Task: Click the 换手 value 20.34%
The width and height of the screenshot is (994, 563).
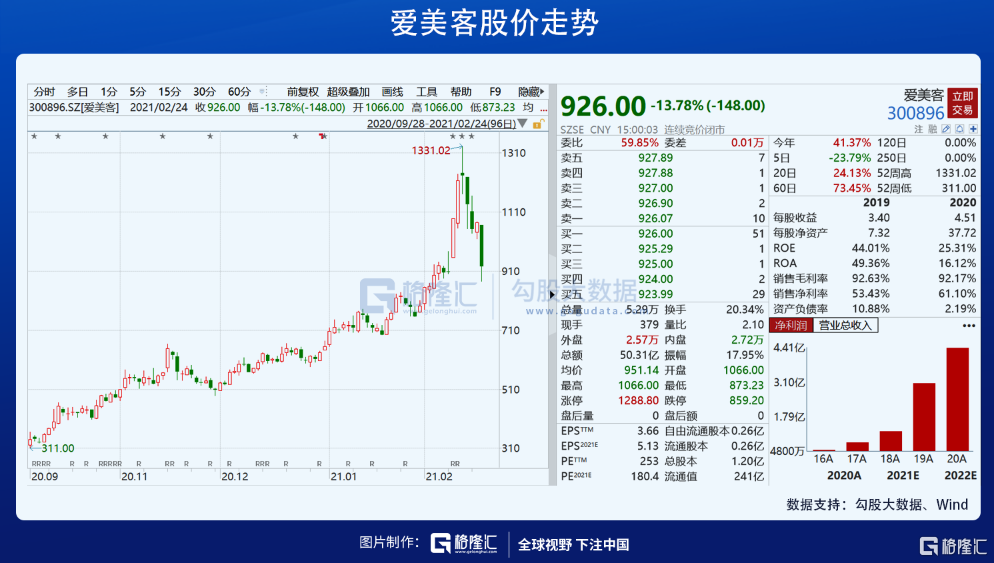Action: (x=745, y=309)
